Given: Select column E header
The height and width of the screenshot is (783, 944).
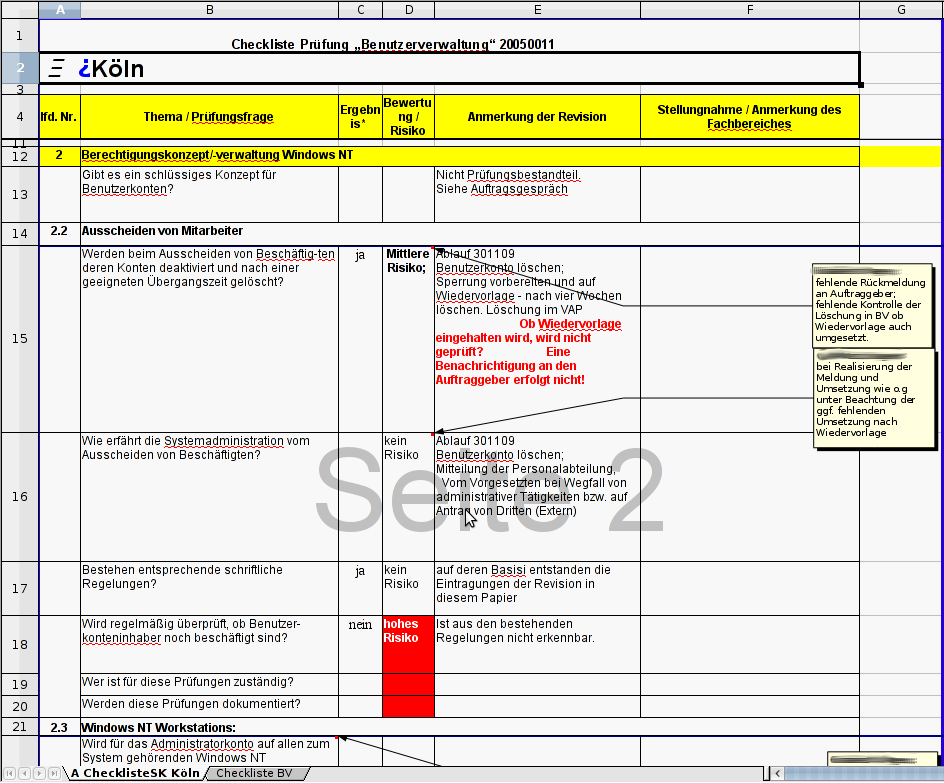Looking at the screenshot, I should coord(538,10).
